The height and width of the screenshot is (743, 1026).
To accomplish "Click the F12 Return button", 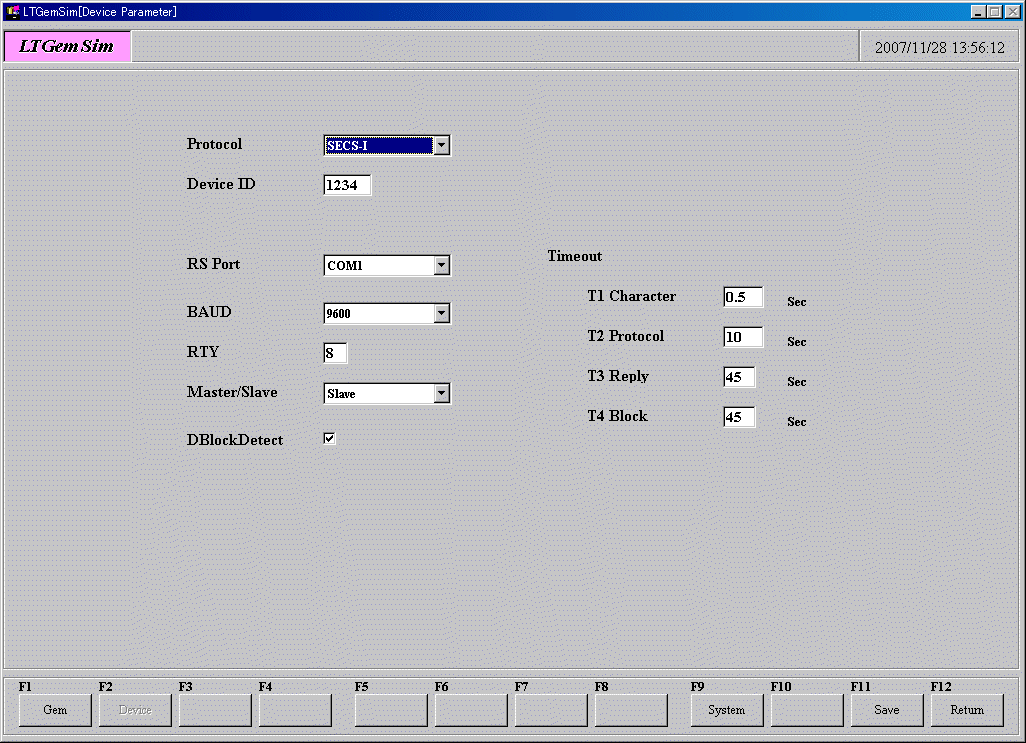I will (x=967, y=710).
